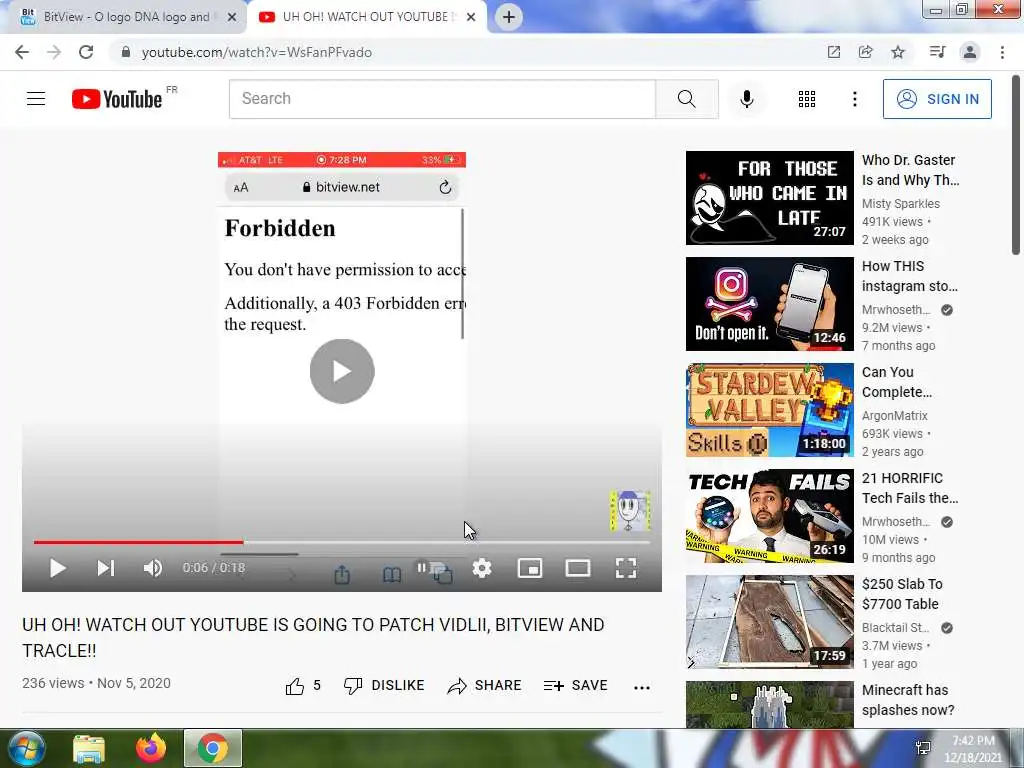Enable miniplayer mode
The width and height of the screenshot is (1024, 768).
[530, 568]
